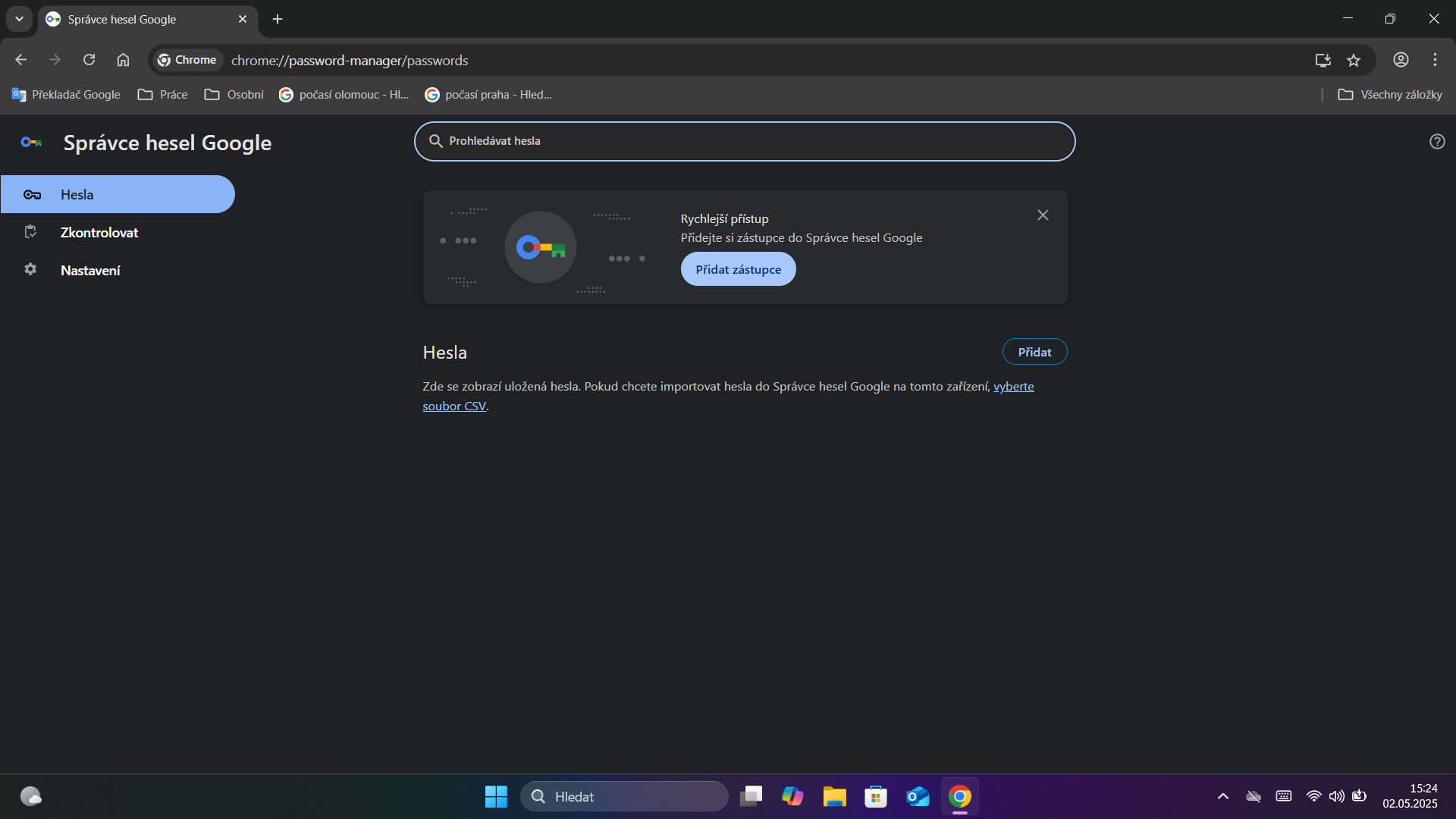Image resolution: width=1456 pixels, height=819 pixels.
Task: Click the Přidat zástupce button
Action: tap(737, 268)
